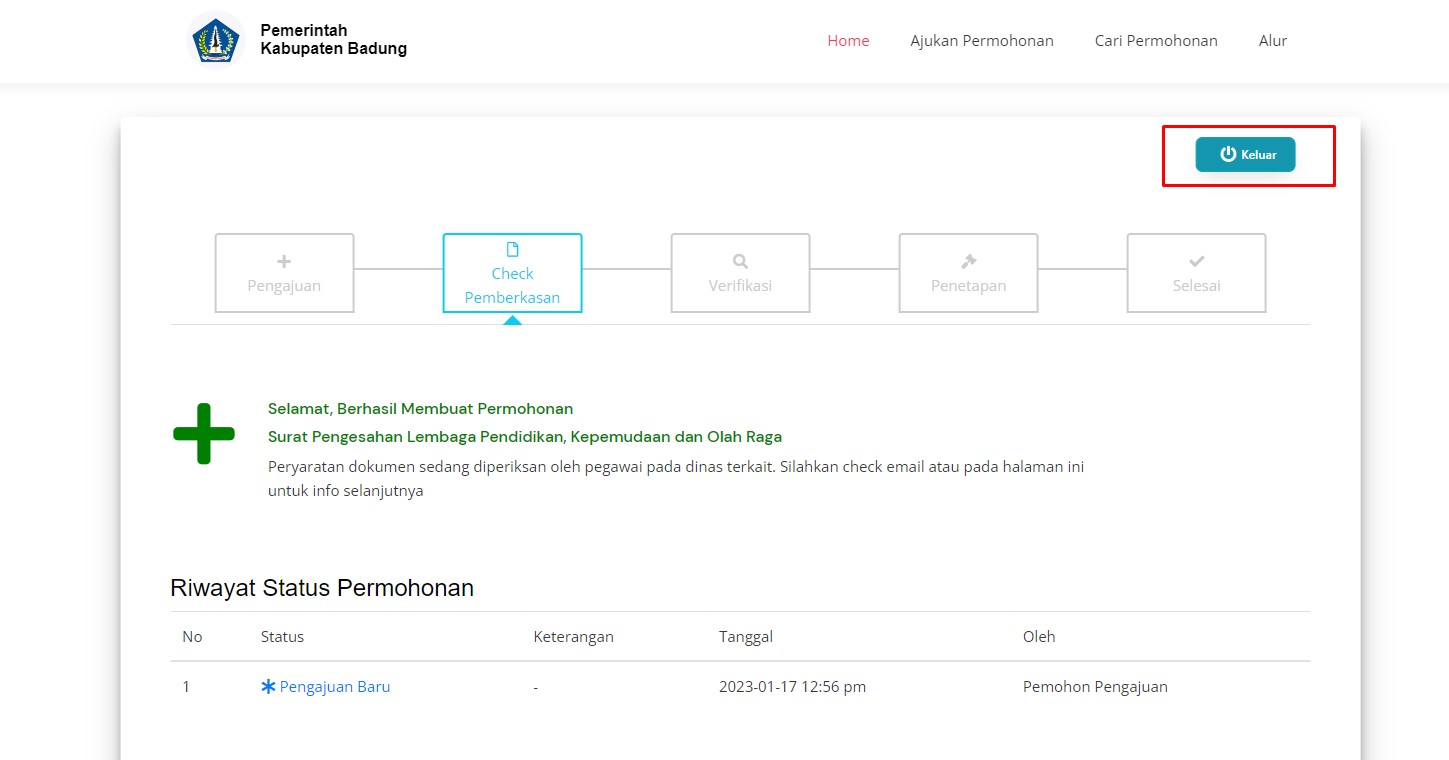1449x760 pixels.
Task: Click the Kabupaten Badung government logo
Action: point(216,40)
